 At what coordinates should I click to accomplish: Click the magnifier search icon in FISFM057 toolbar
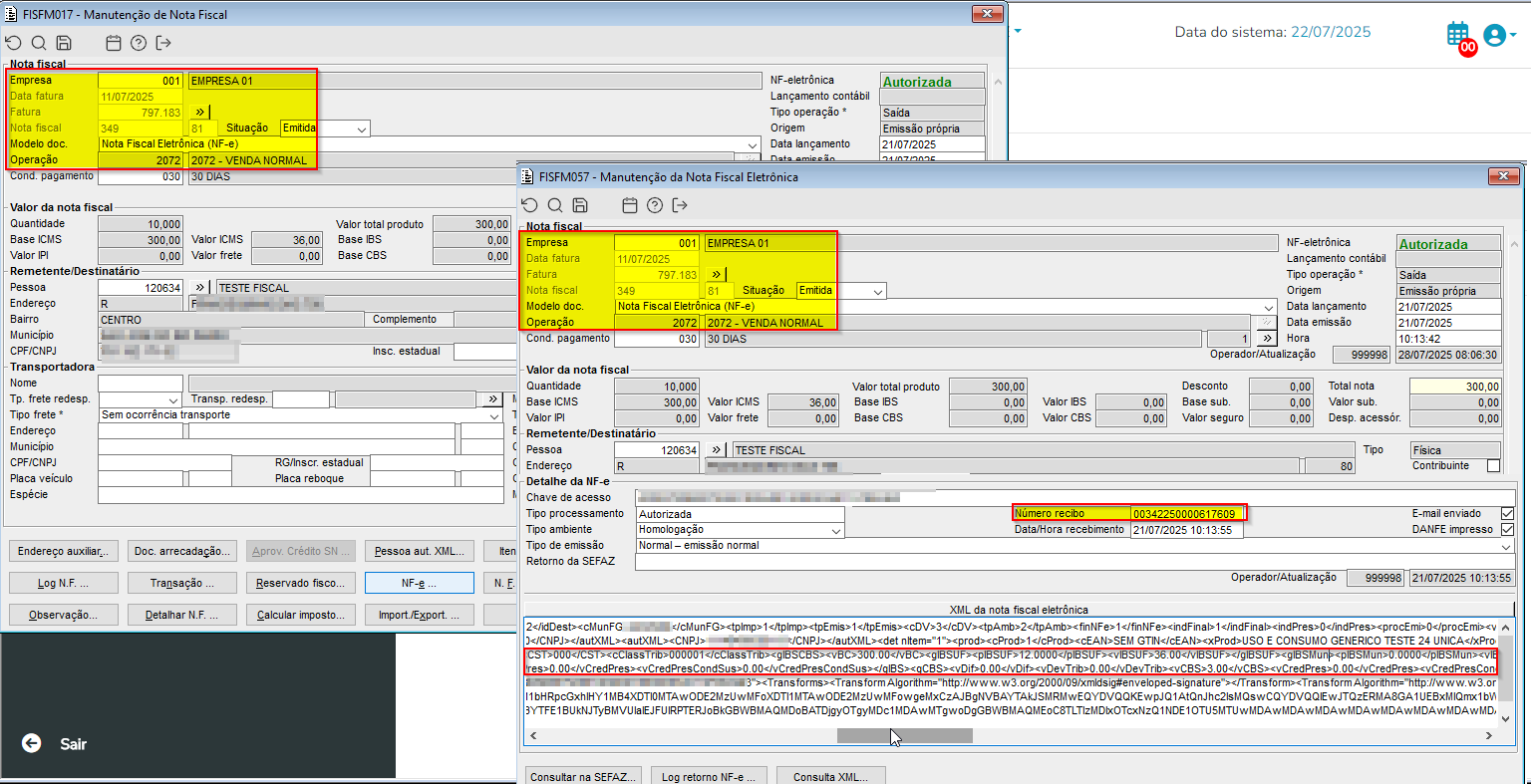[x=555, y=205]
